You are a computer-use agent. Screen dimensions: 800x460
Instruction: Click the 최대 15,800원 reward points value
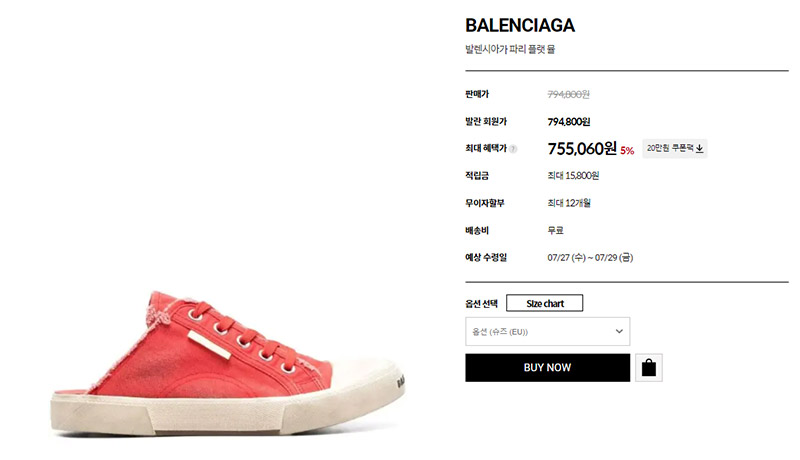pyautogui.click(x=573, y=176)
